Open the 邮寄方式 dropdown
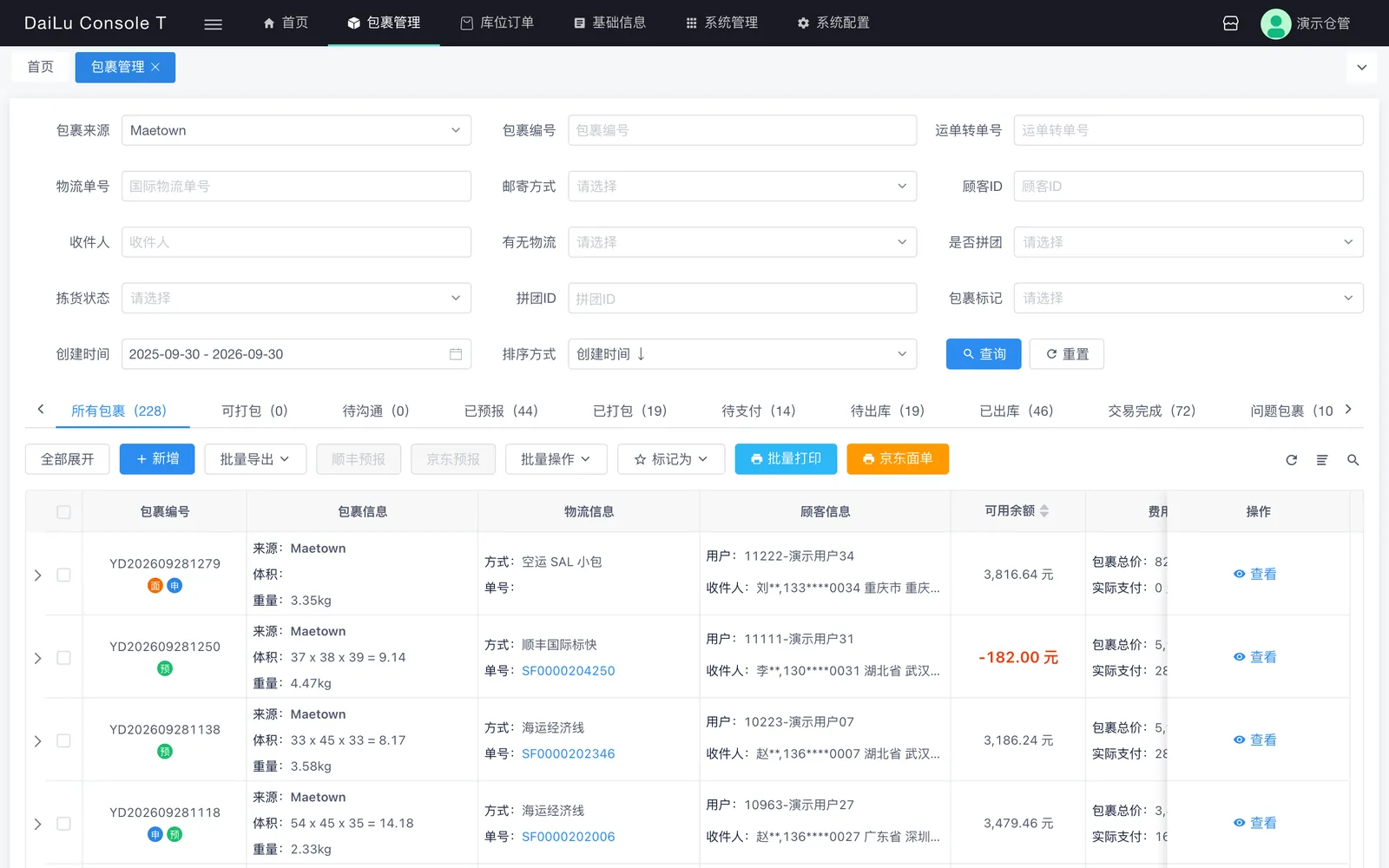This screenshot has width=1389, height=868. (742, 186)
